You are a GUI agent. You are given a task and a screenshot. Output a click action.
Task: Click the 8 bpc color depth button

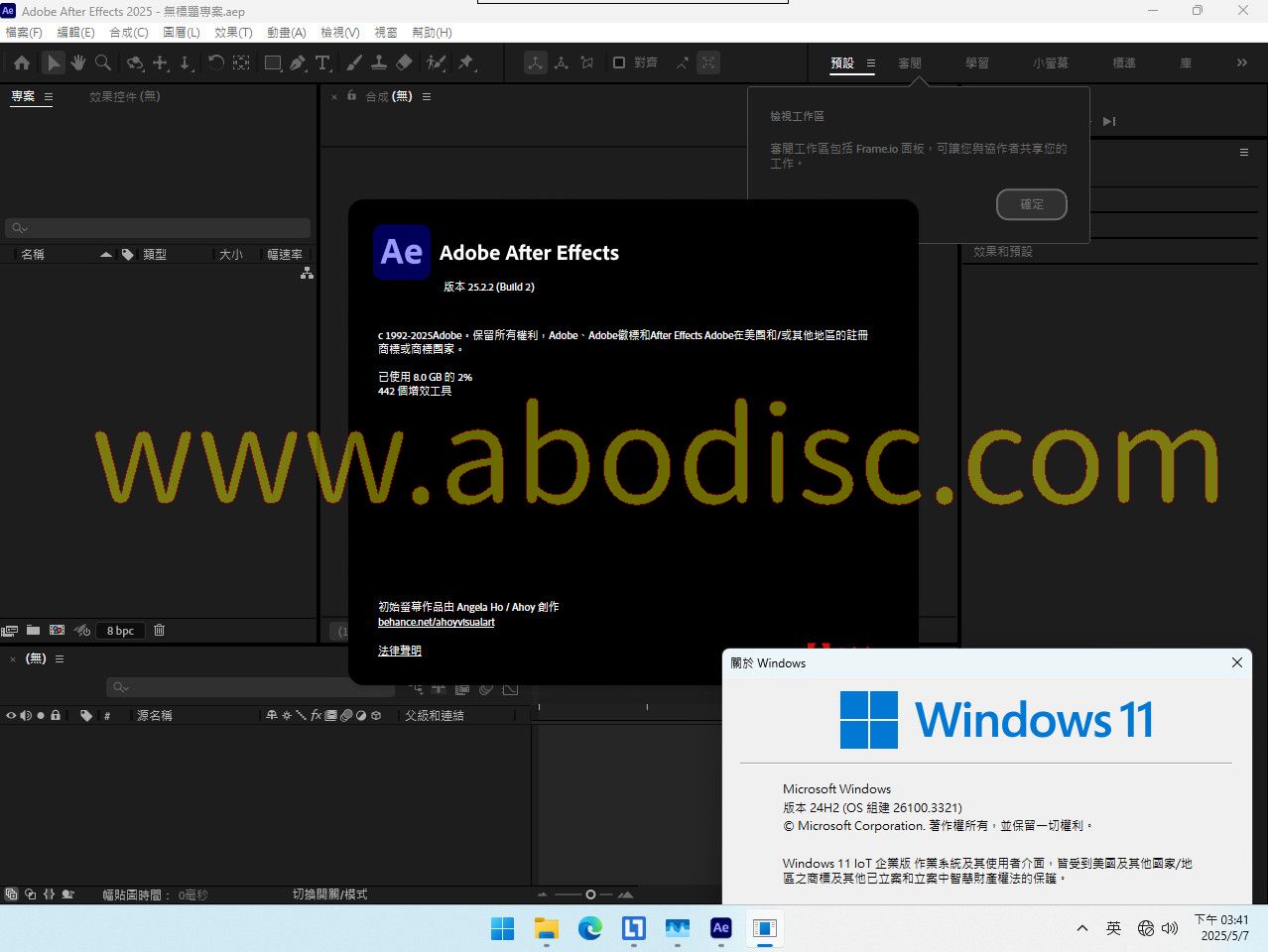[x=120, y=630]
